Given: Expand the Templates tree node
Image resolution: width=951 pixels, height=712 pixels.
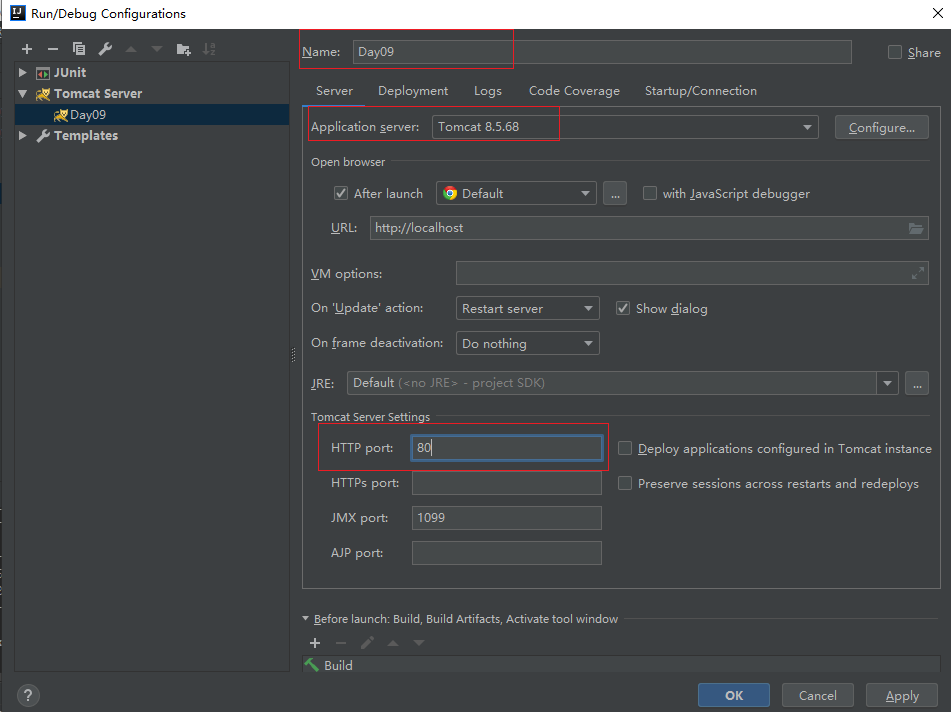Looking at the screenshot, I should pos(22,135).
